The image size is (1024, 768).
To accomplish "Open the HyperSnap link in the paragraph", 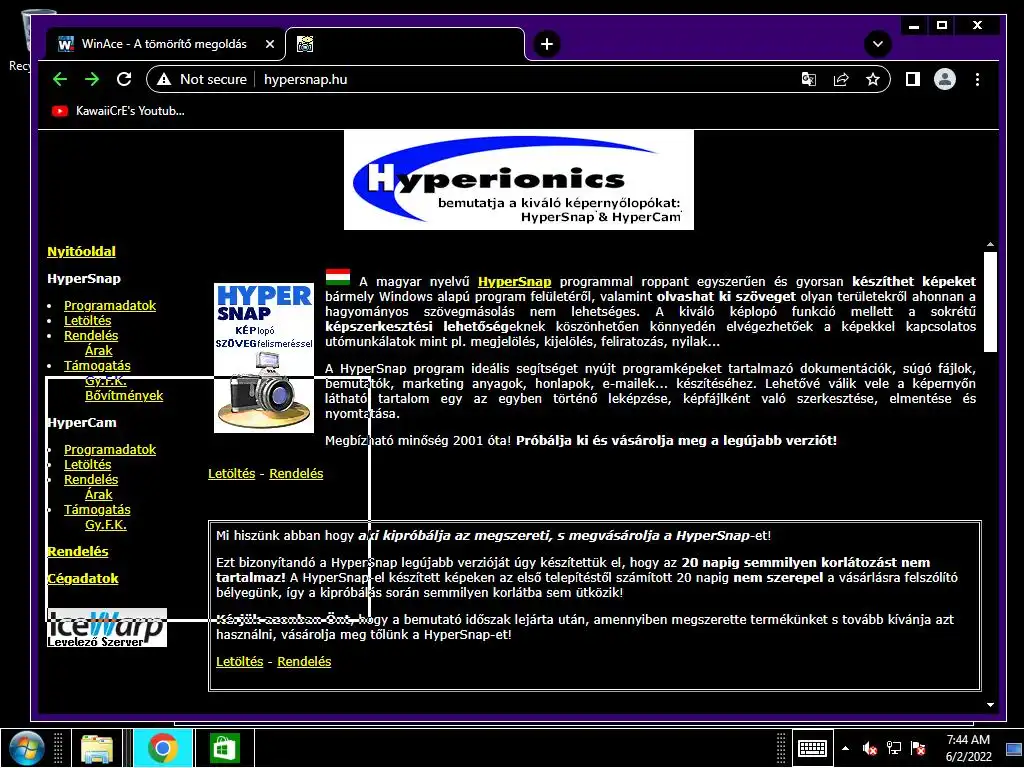I will [515, 282].
